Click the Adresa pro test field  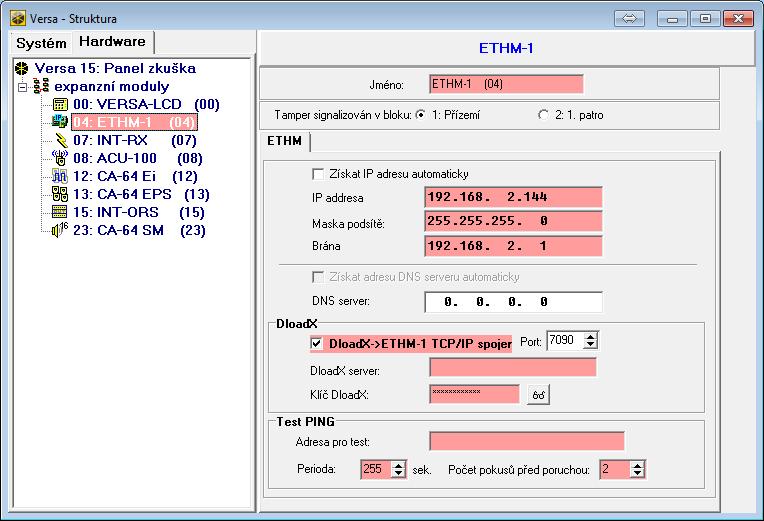click(x=527, y=441)
